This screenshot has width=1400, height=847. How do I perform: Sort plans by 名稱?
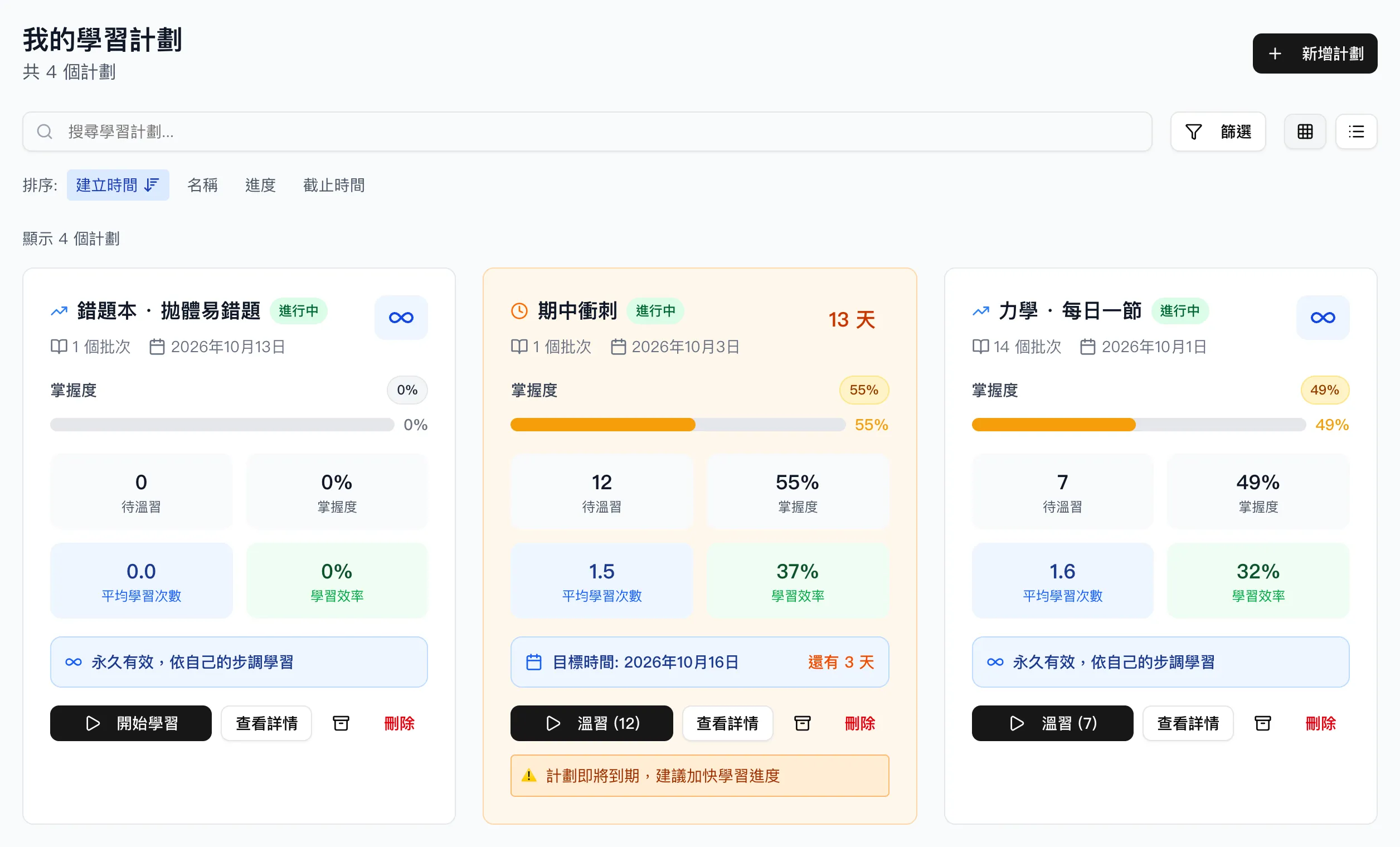click(202, 185)
